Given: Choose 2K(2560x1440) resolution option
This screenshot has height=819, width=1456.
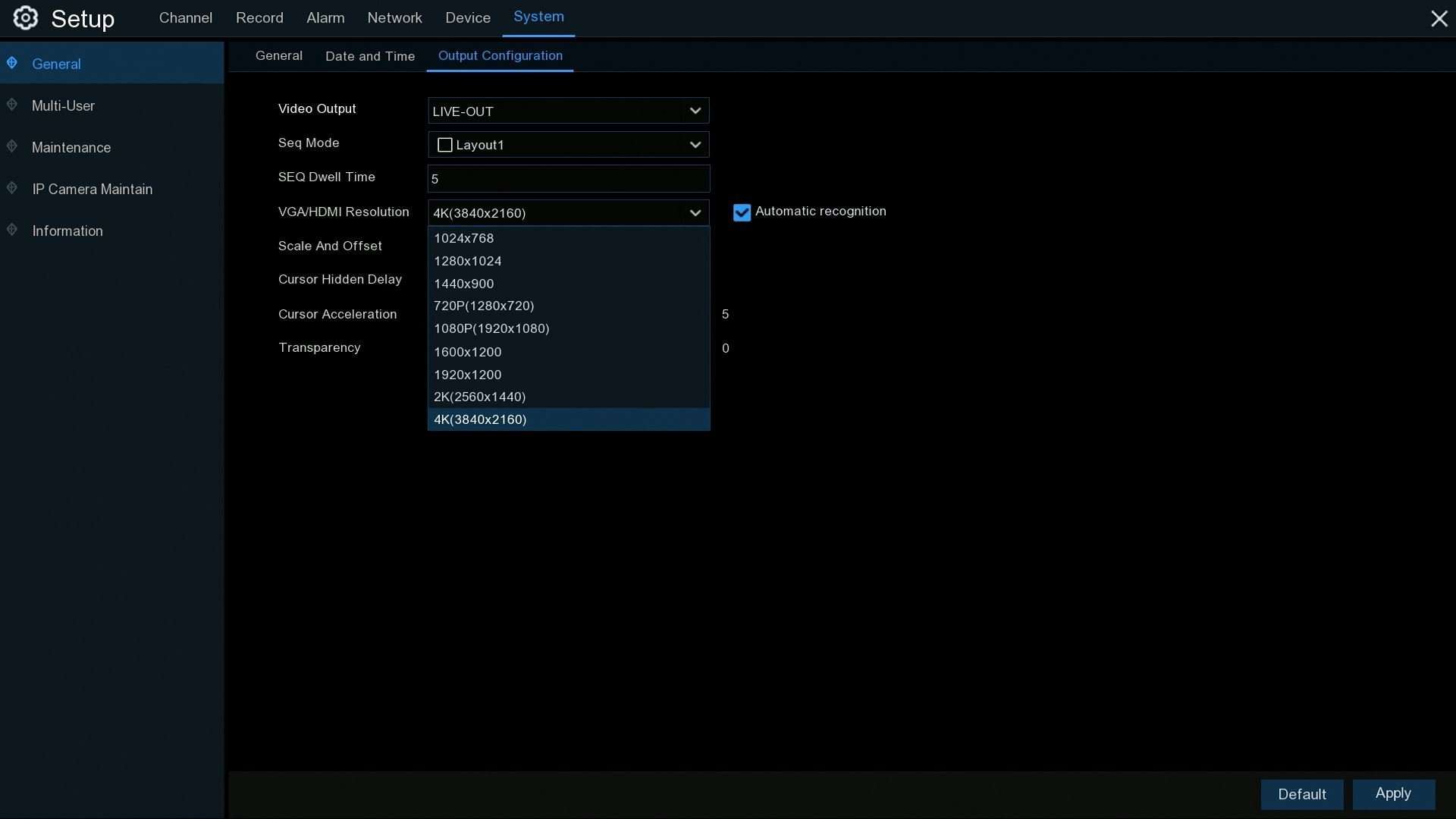Looking at the screenshot, I should tap(479, 397).
